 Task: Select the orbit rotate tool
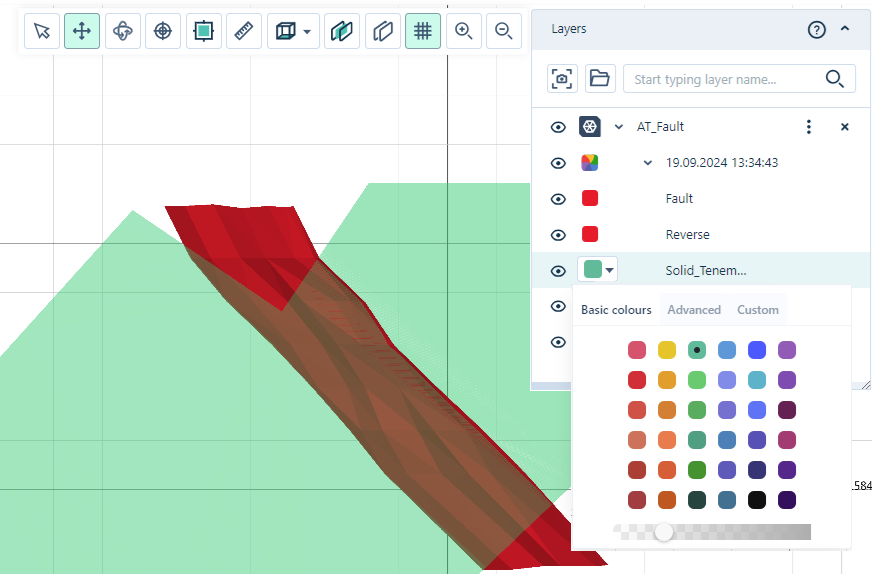(122, 31)
